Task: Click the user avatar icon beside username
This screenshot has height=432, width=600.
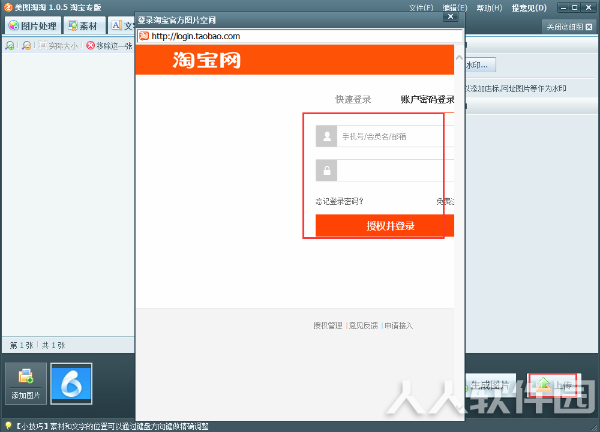Action: [x=326, y=136]
